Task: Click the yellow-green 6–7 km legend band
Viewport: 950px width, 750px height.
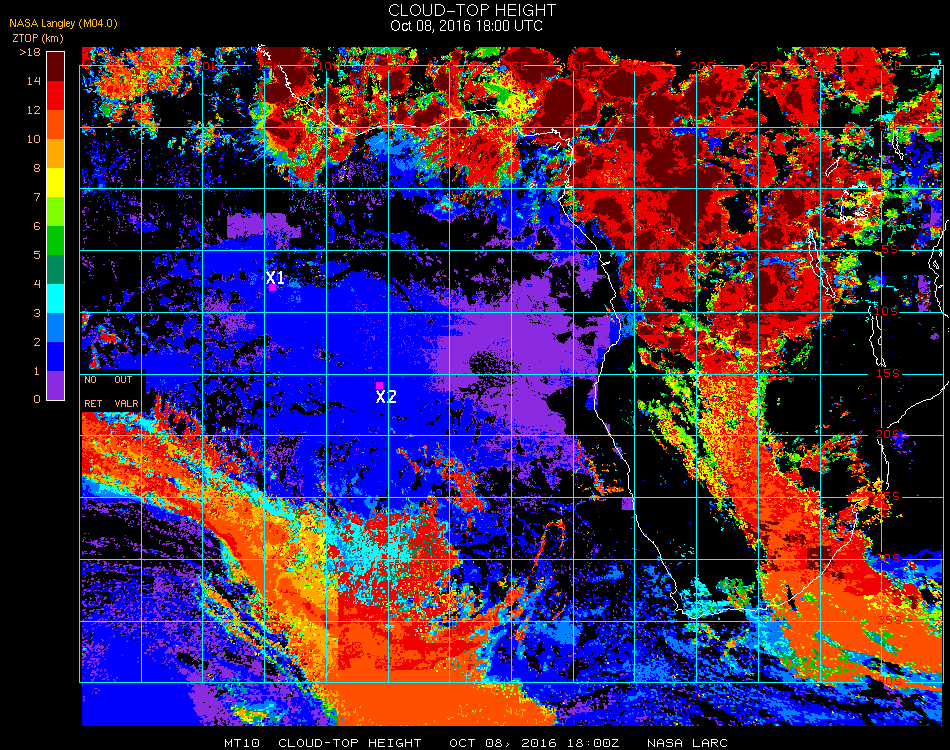Action: (55, 212)
